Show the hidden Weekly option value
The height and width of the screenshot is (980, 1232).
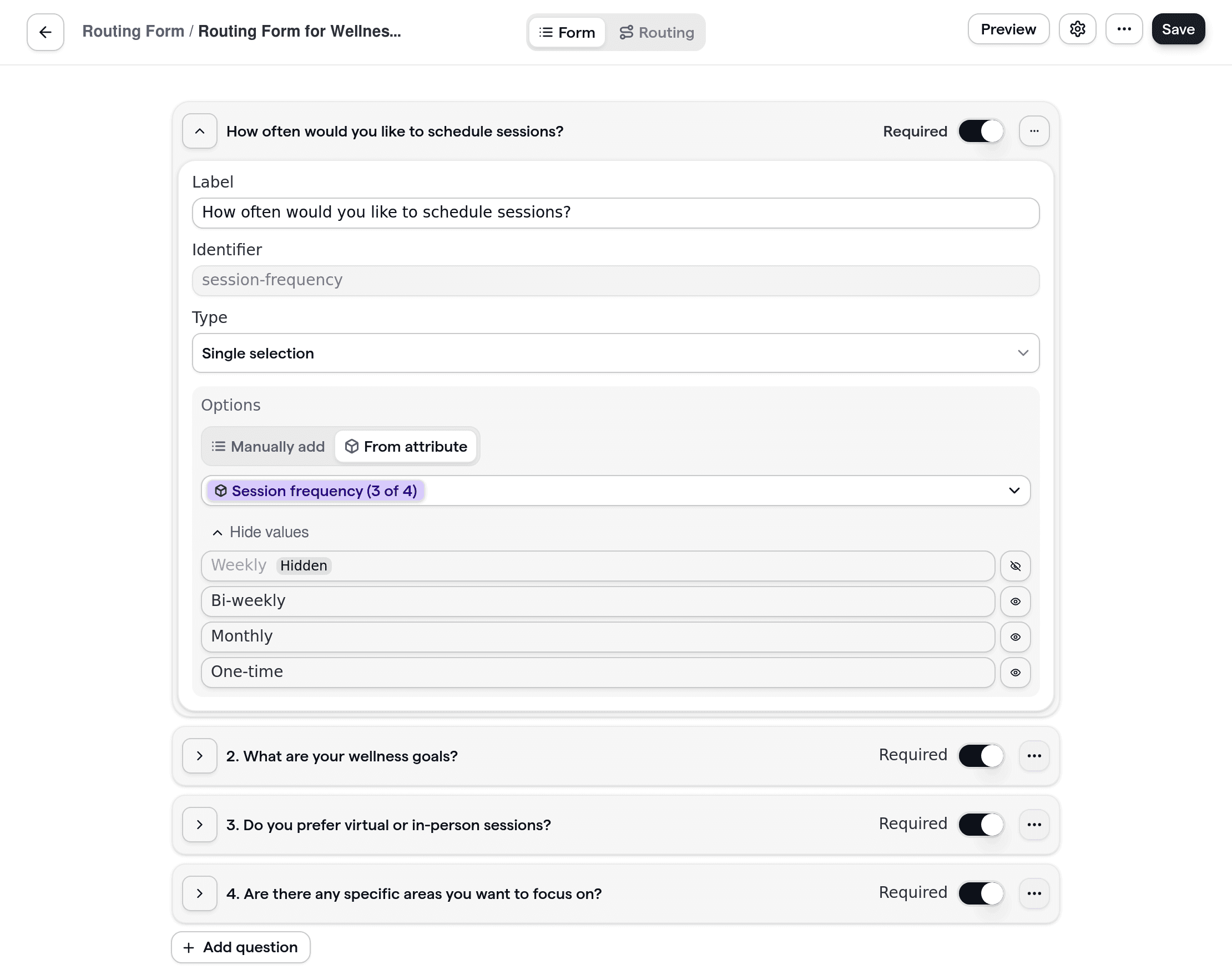coord(1016,565)
